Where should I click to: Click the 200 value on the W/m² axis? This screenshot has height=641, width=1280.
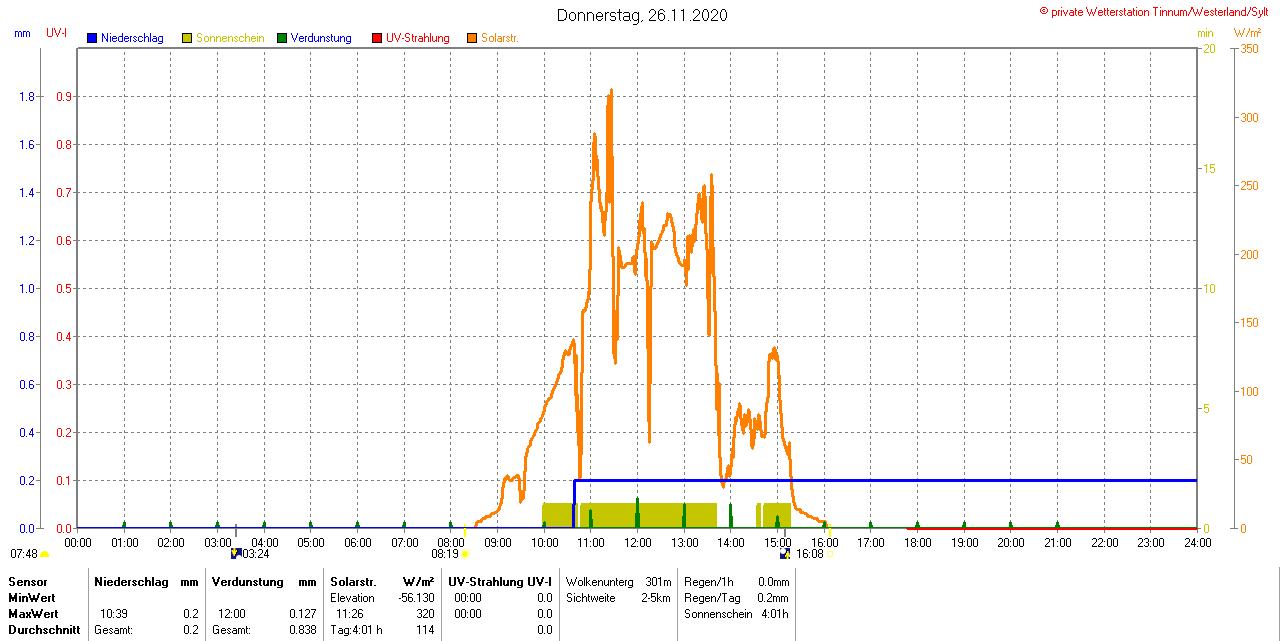click(1249, 255)
